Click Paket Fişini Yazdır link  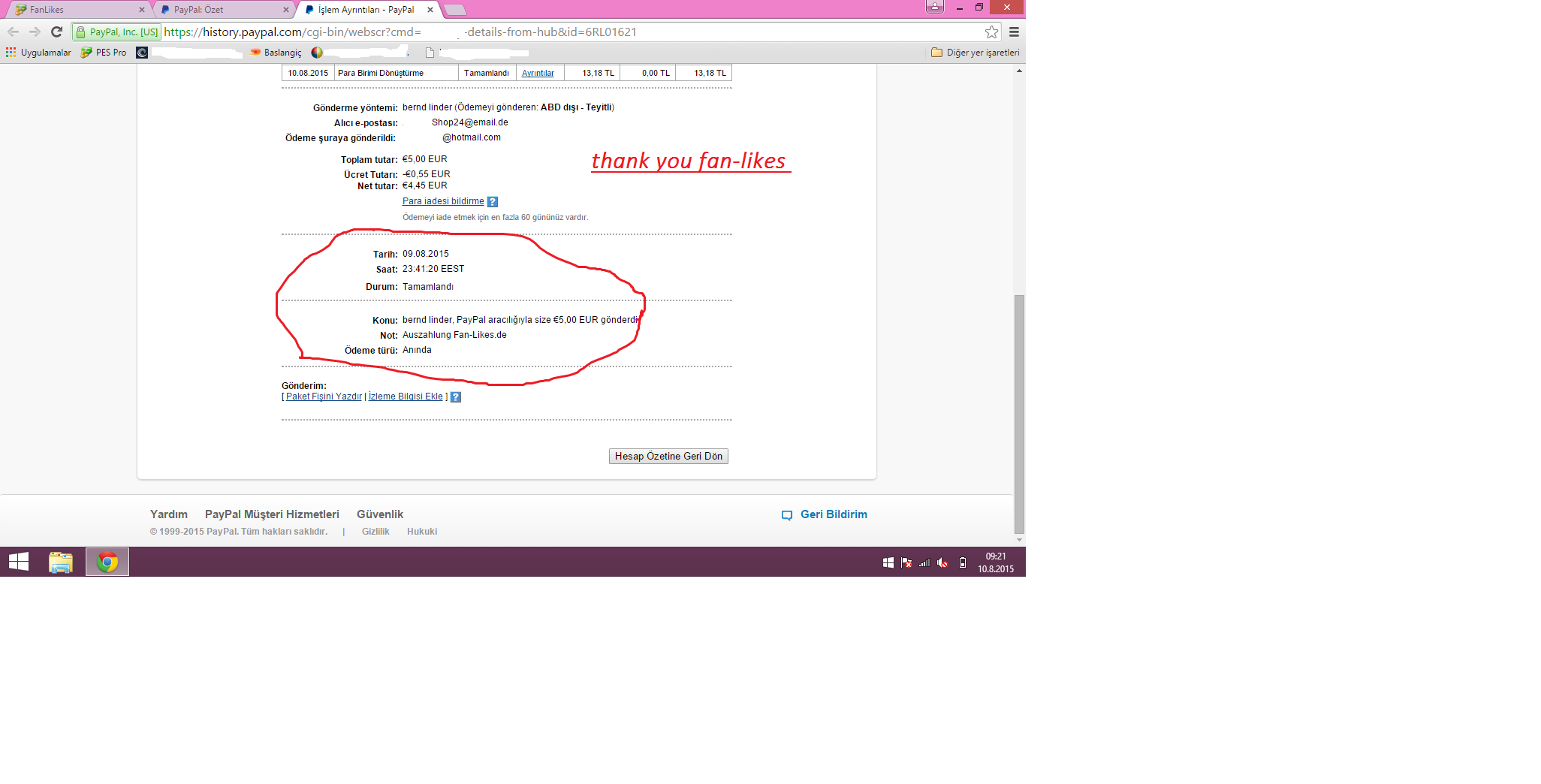[x=324, y=397]
